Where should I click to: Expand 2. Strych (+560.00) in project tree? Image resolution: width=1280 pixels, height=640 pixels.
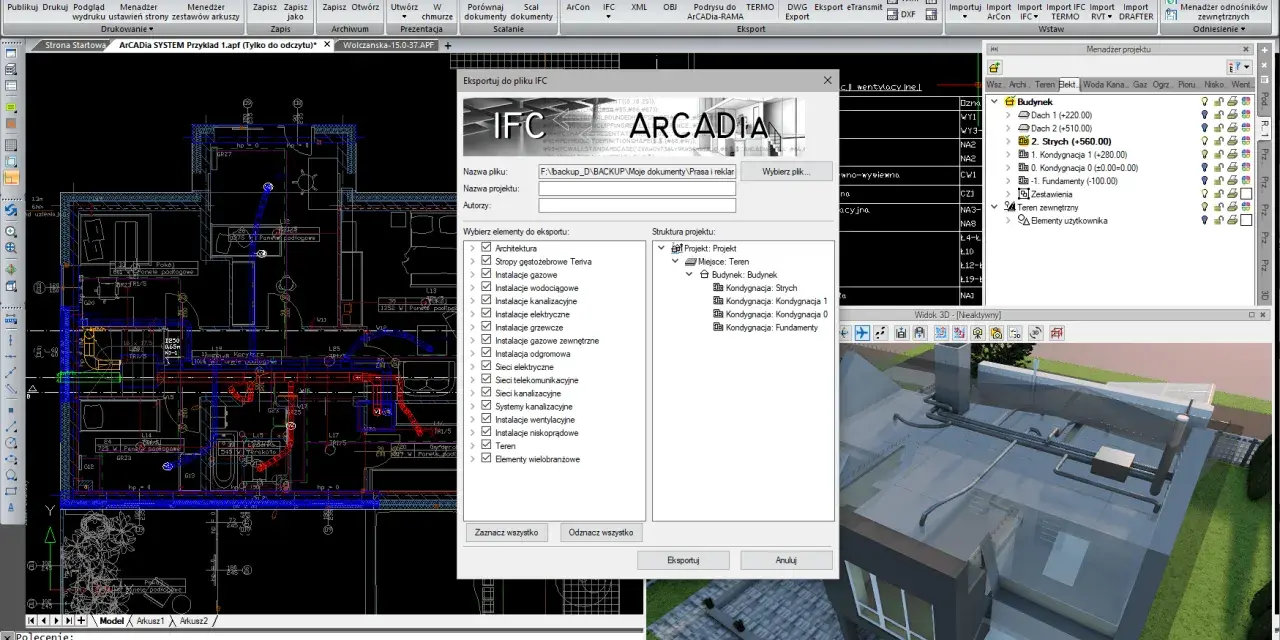[x=1009, y=141]
